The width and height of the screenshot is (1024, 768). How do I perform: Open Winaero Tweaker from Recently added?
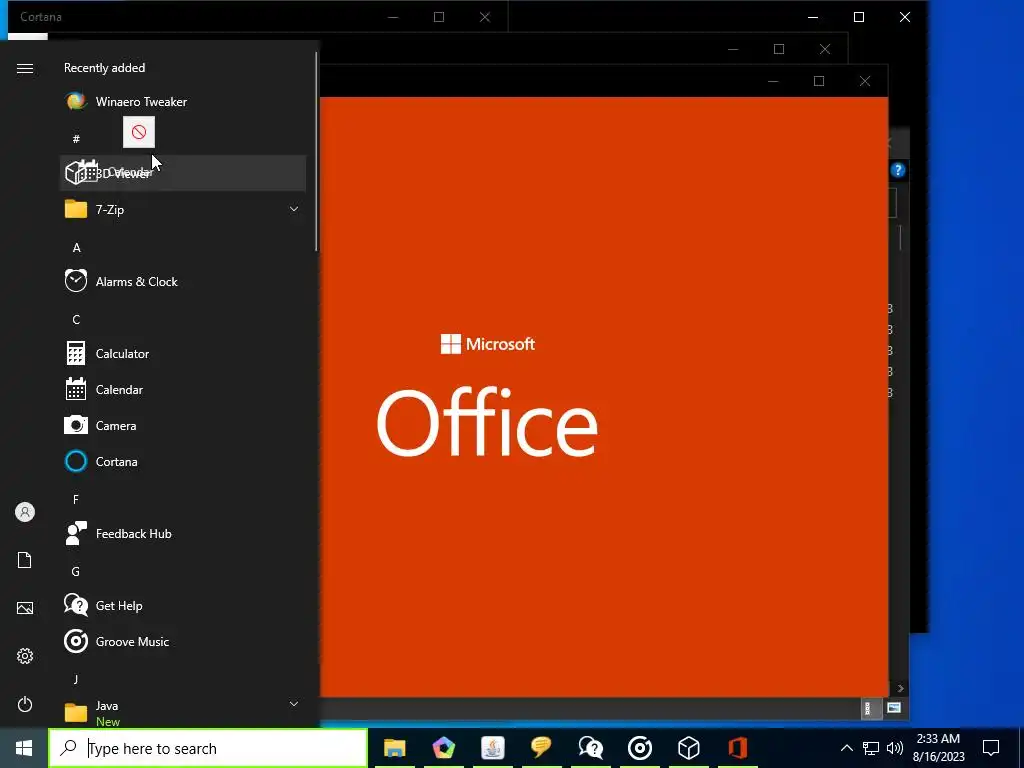point(183,102)
